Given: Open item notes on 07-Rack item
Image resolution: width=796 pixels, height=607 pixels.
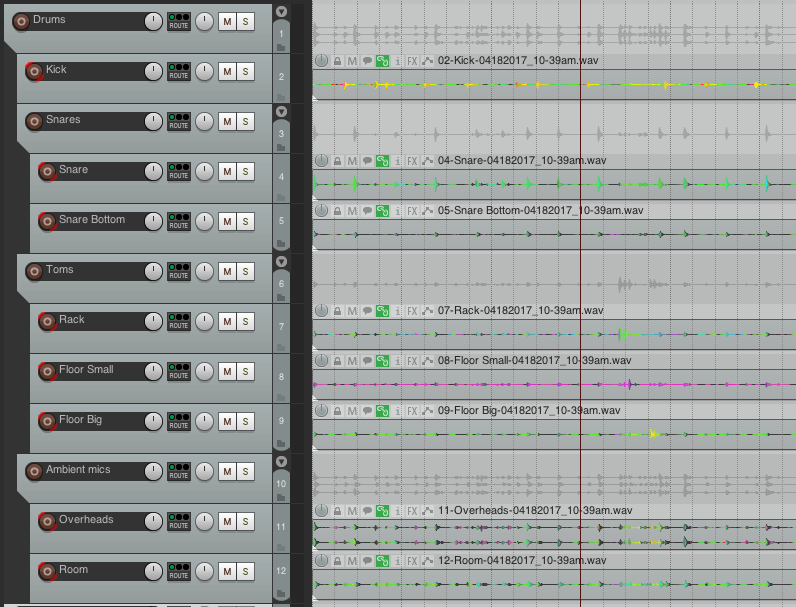Looking at the screenshot, I should point(367,310).
